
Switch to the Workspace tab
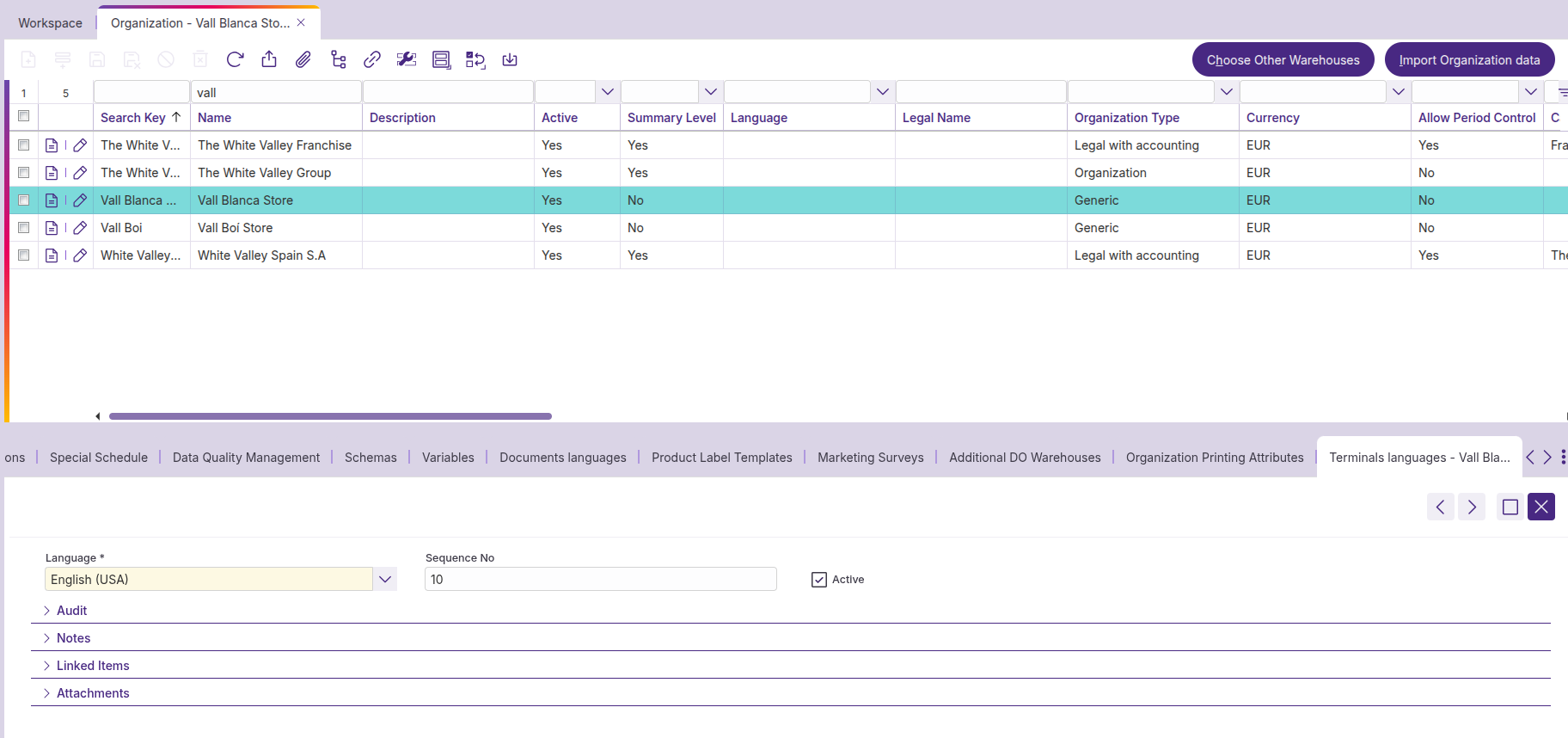coord(50,23)
